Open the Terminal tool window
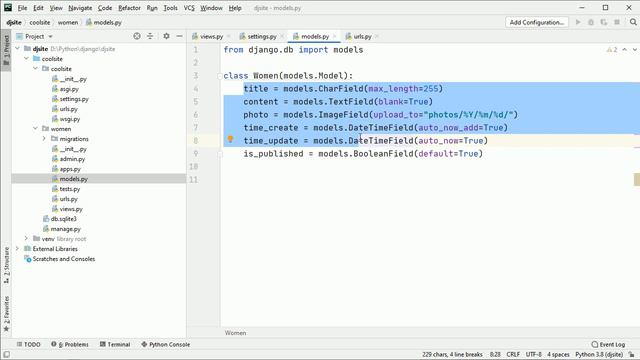Viewport: 640px width, 360px height. click(115, 344)
